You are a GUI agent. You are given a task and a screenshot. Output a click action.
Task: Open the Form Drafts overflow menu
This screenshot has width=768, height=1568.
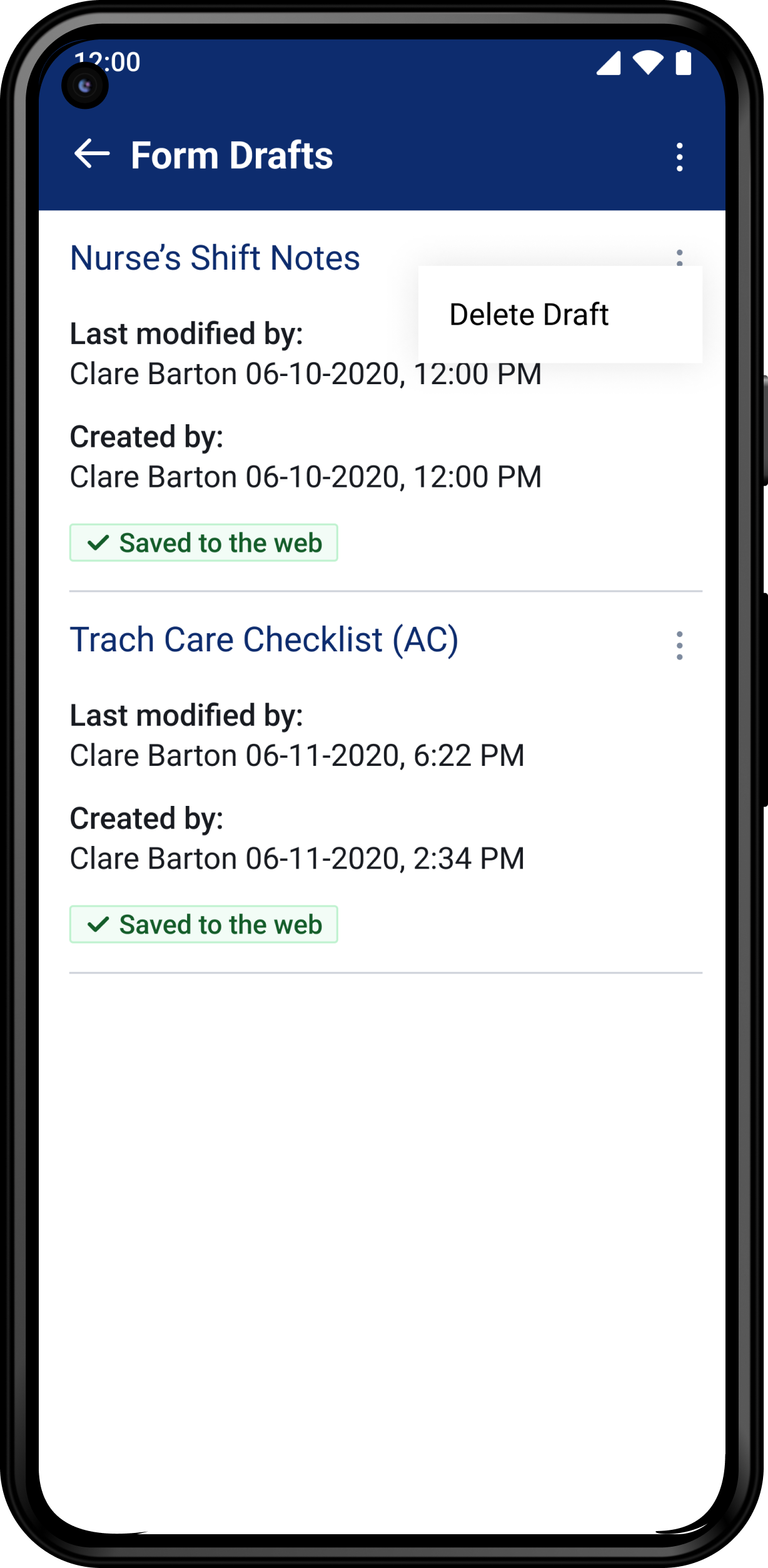coord(679,156)
